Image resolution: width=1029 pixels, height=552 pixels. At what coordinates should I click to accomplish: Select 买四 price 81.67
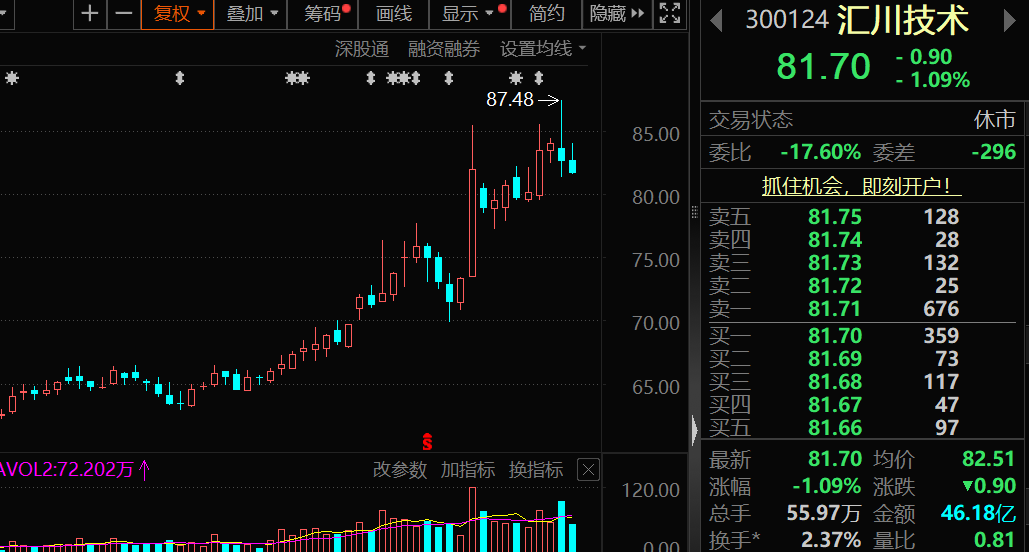pyautogui.click(x=835, y=404)
